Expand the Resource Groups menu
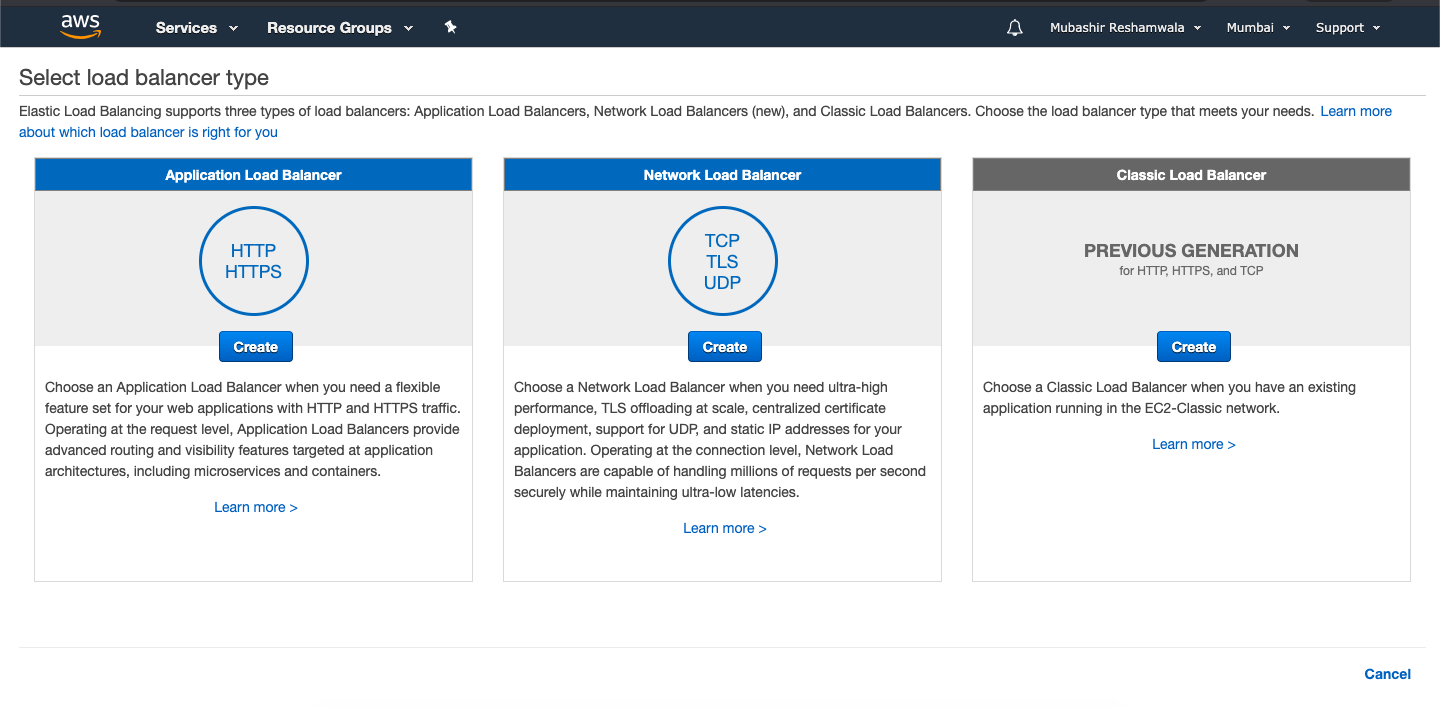 click(340, 28)
